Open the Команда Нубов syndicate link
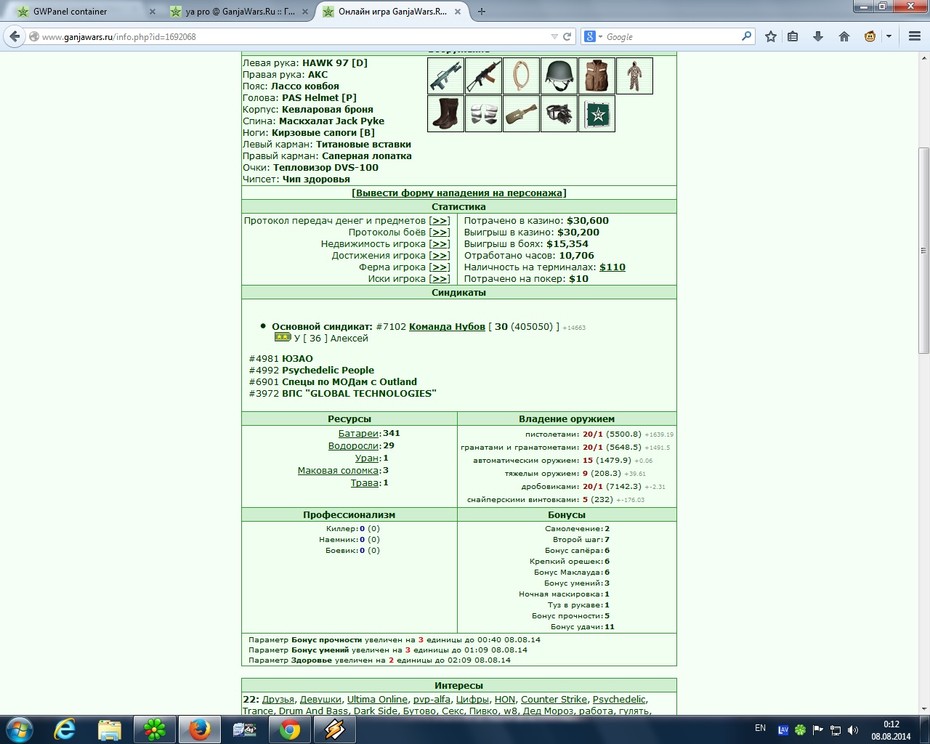Screen dimensions: 930x744 pos(447,326)
